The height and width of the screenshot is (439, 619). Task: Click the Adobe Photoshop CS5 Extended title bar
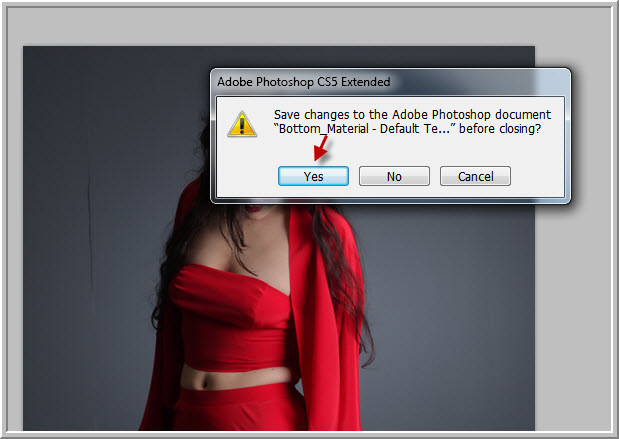pyautogui.click(x=390, y=82)
